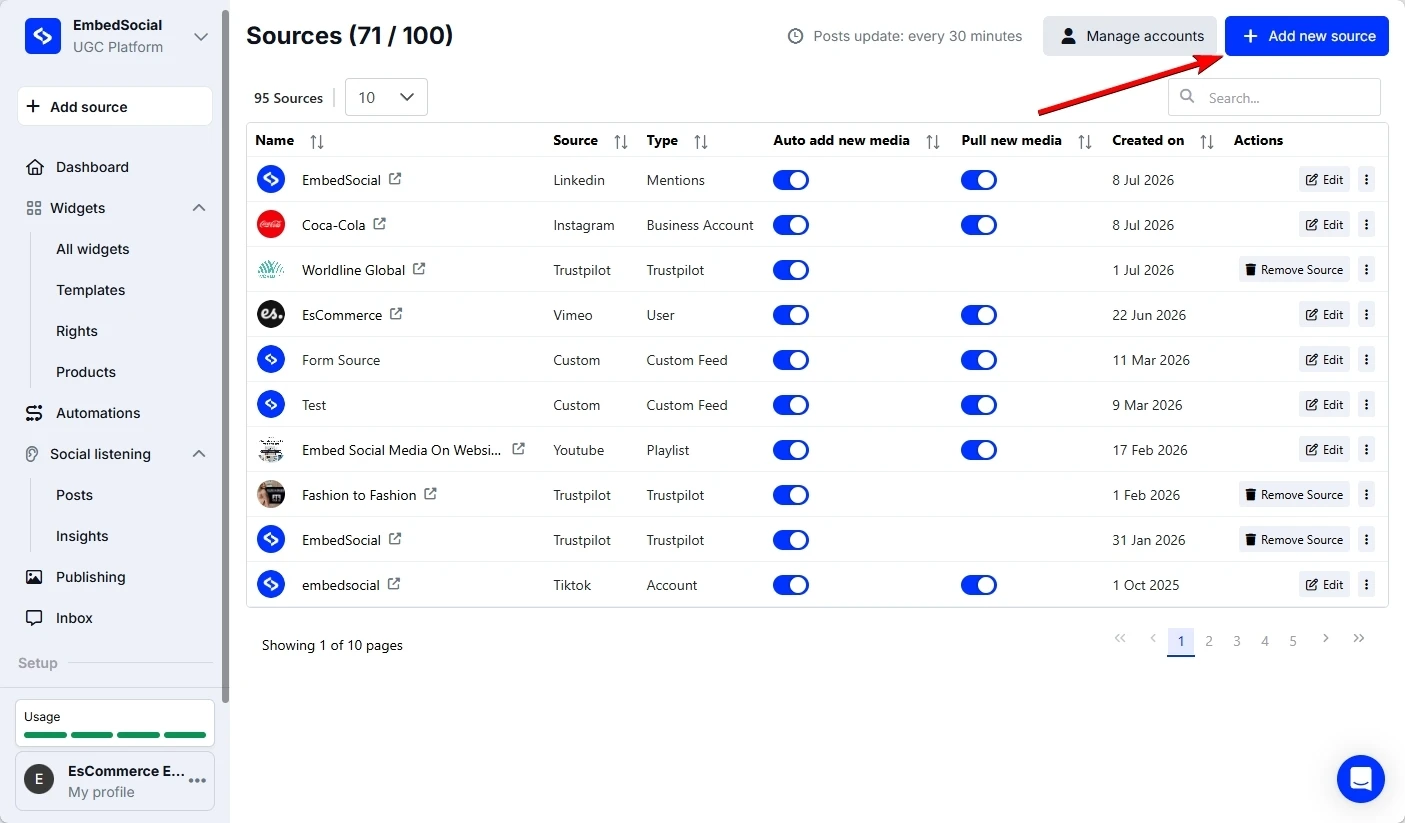Open external link icon beside Worldline Global
Image resolution: width=1405 pixels, height=823 pixels.
coord(419,269)
